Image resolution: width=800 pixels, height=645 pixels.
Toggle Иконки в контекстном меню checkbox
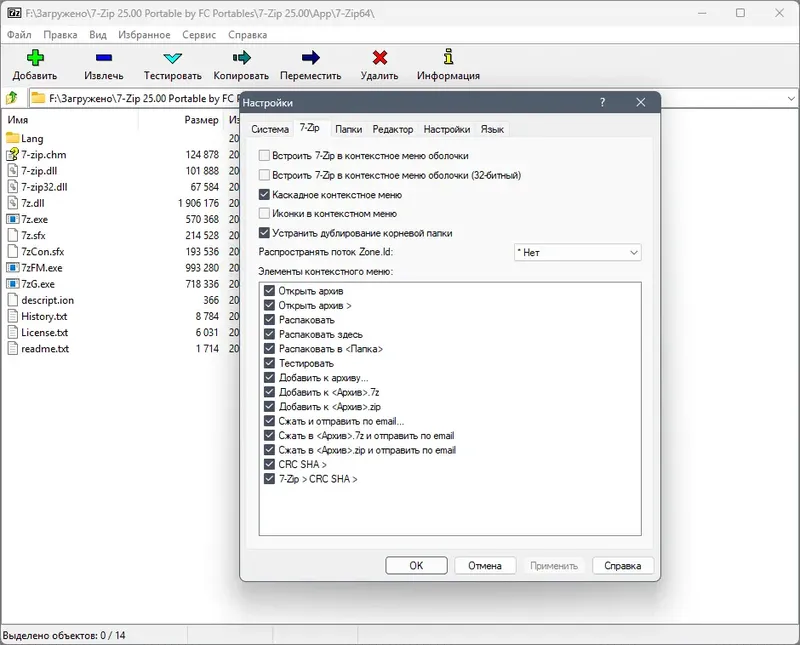click(x=264, y=213)
